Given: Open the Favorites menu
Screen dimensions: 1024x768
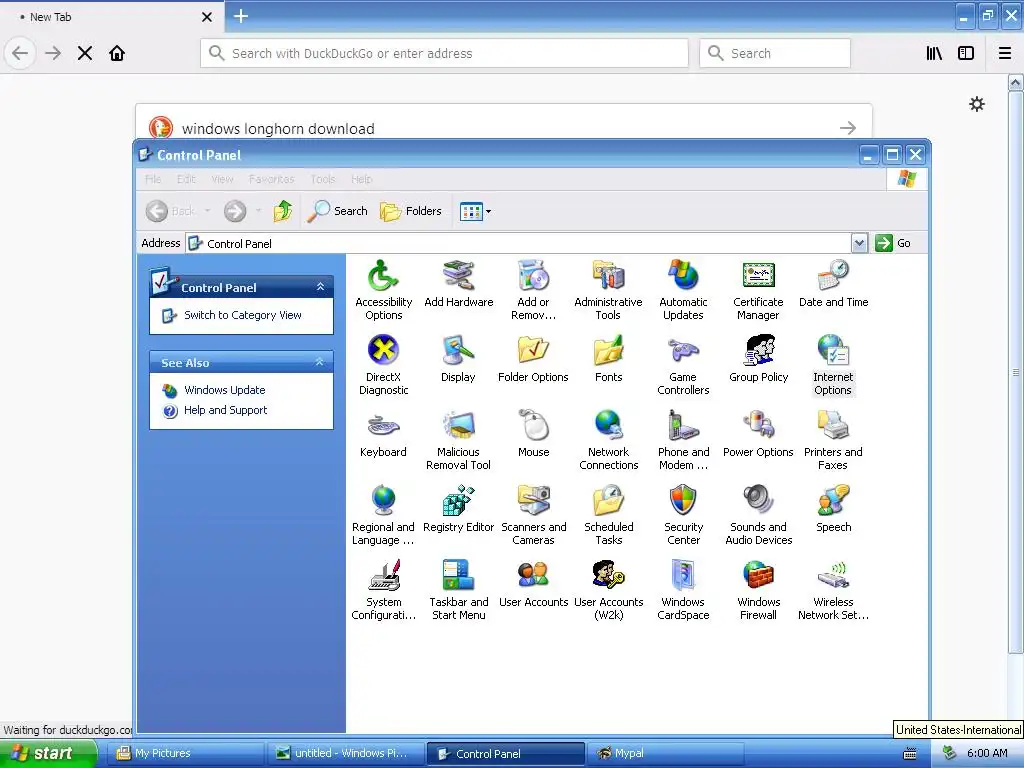Looking at the screenshot, I should click(271, 179).
